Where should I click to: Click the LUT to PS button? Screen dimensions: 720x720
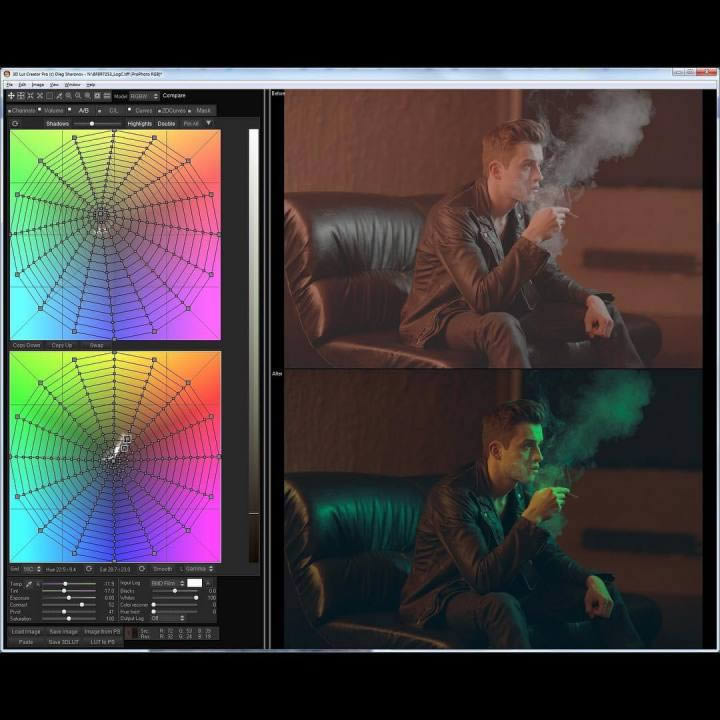(102, 642)
